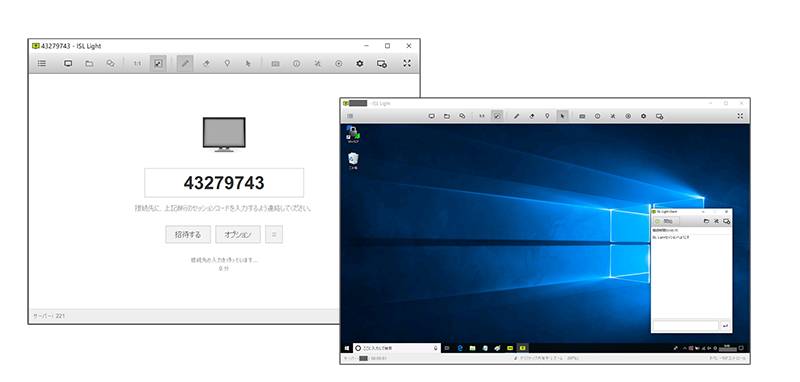Viewport: 800px width, 382px height.
Task: Click send enter button in ISL Light Client
Action: 726,325
